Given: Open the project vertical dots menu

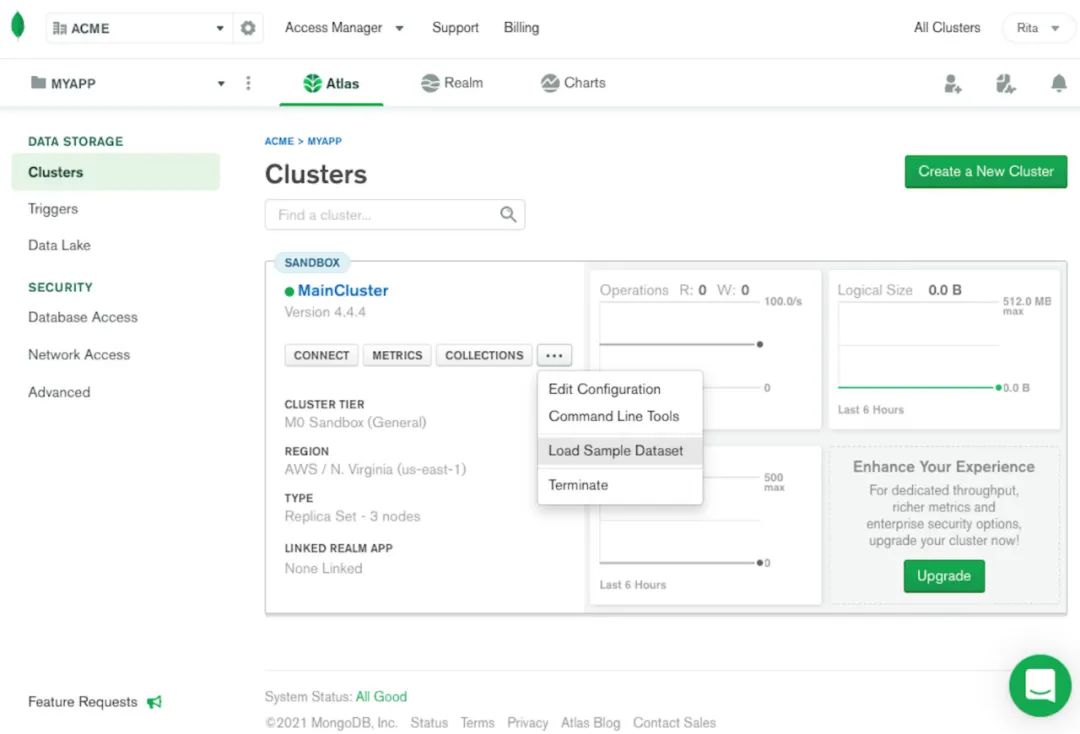Looking at the screenshot, I should pos(248,83).
